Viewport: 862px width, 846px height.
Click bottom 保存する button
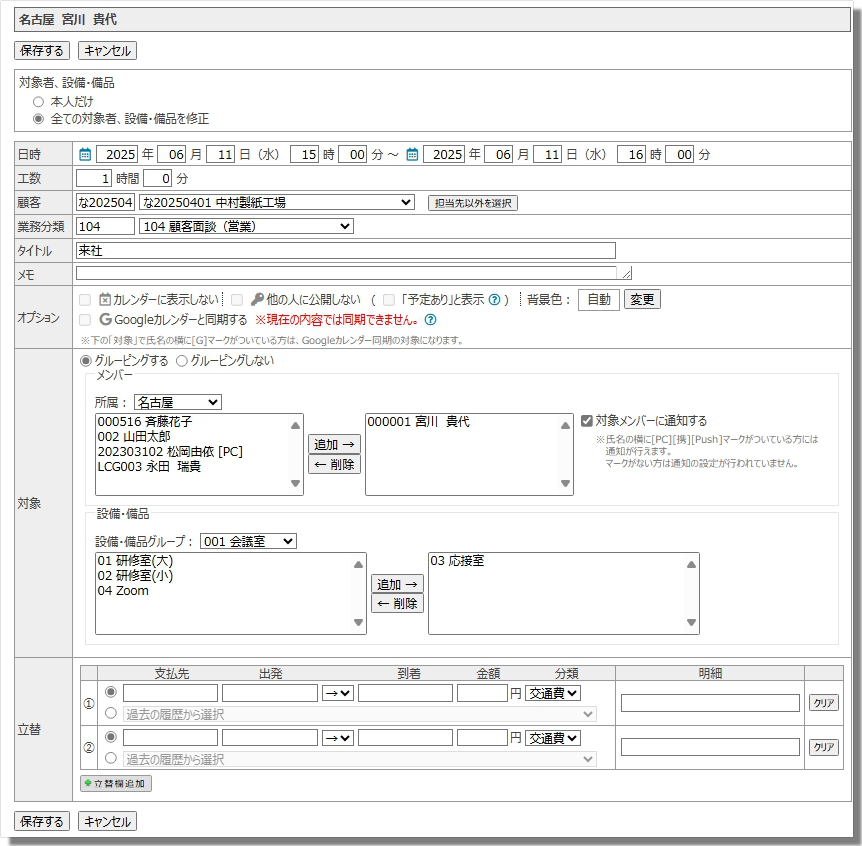pyautogui.click(x=42, y=821)
